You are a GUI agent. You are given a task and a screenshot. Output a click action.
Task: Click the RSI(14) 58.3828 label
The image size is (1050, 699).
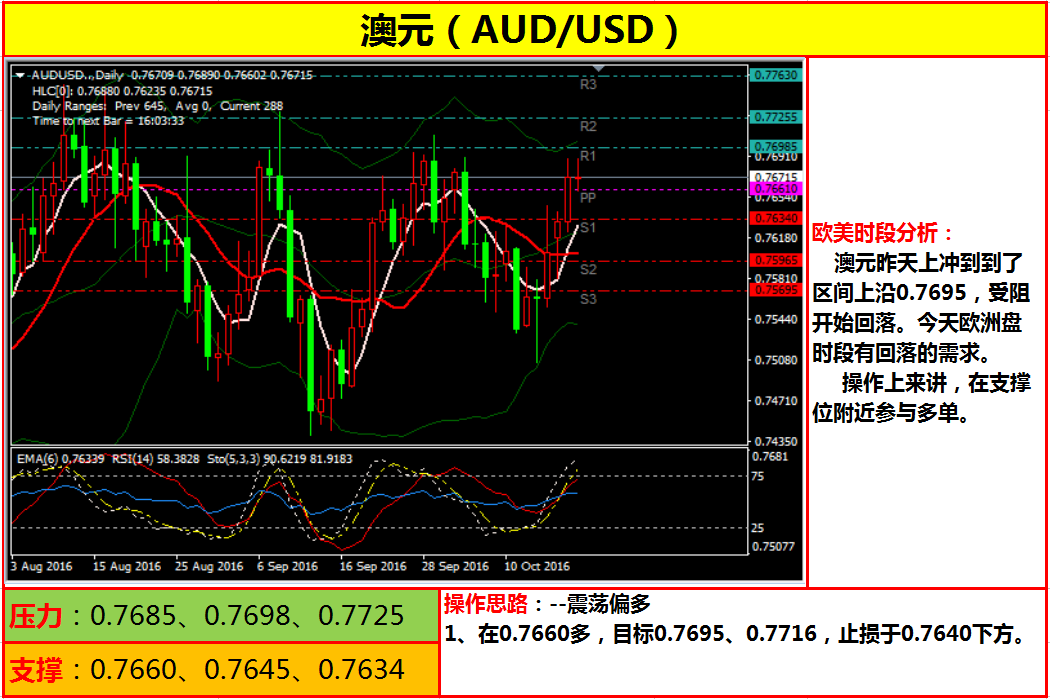(x=155, y=459)
